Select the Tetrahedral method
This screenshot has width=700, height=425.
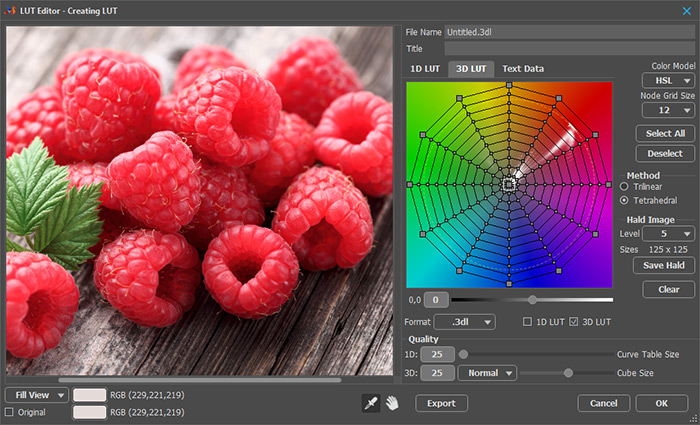click(624, 200)
